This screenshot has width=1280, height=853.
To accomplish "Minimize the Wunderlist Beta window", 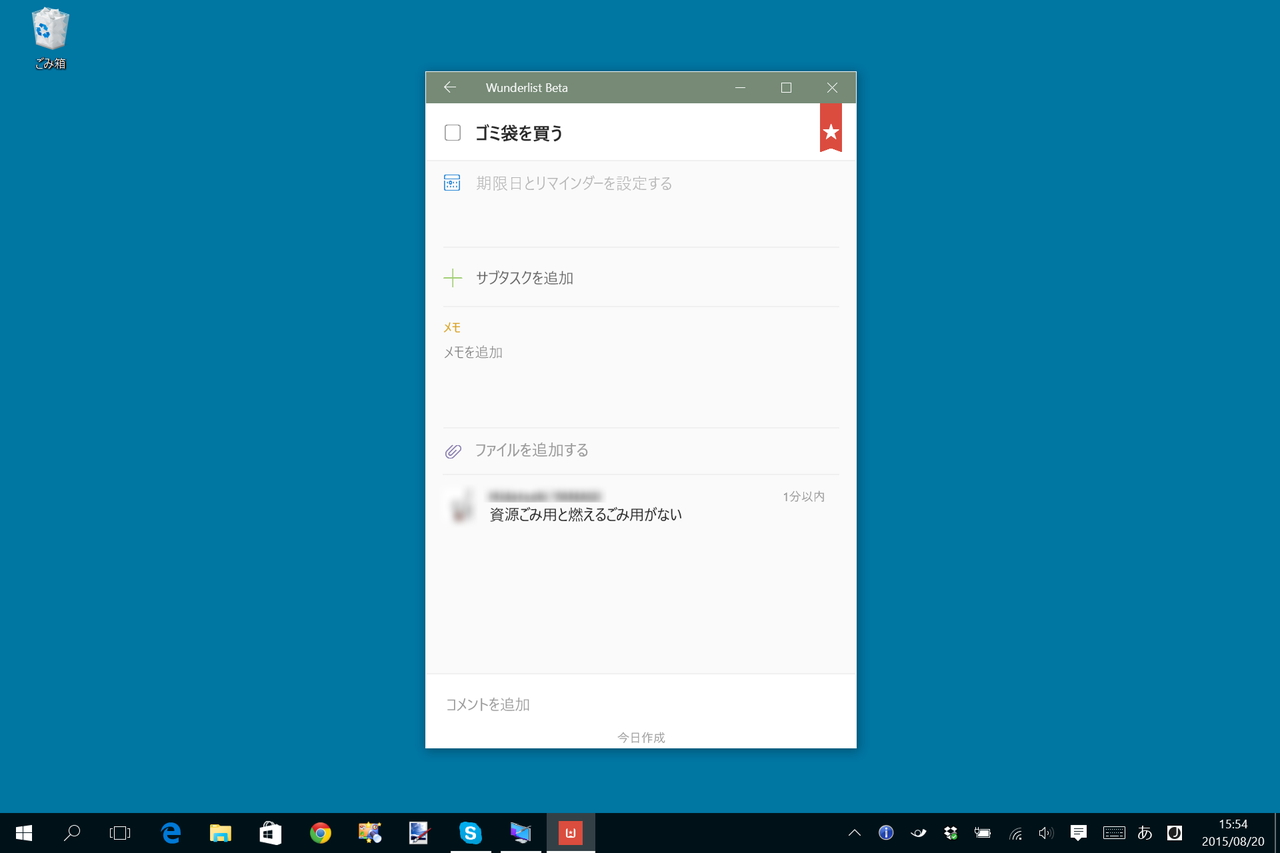I will pyautogui.click(x=740, y=88).
